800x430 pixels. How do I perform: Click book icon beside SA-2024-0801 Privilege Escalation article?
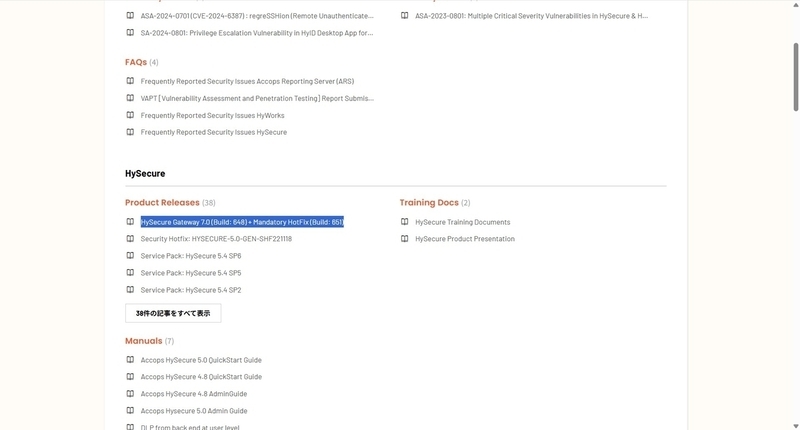click(130, 33)
